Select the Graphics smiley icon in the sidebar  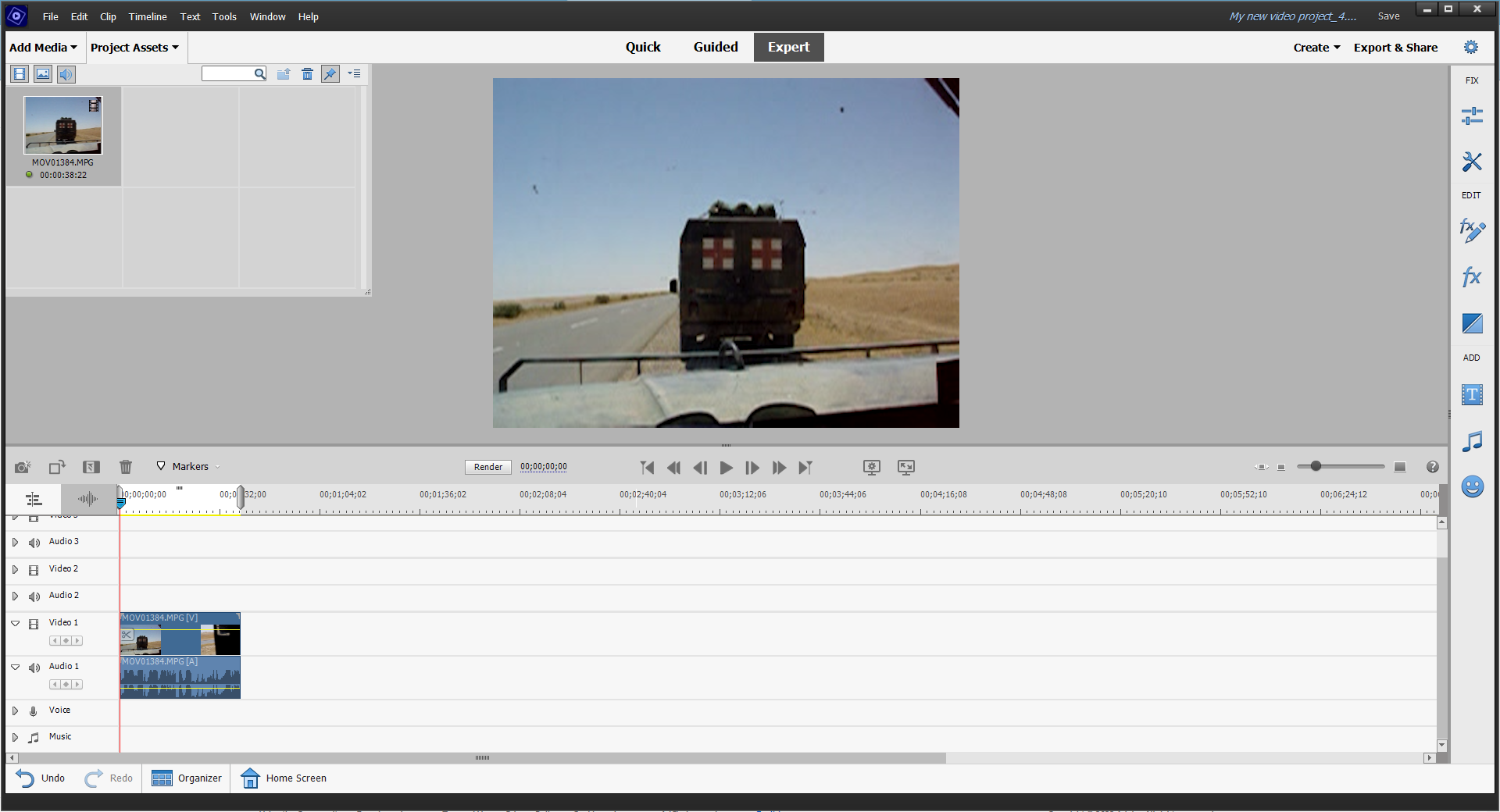[x=1472, y=486]
